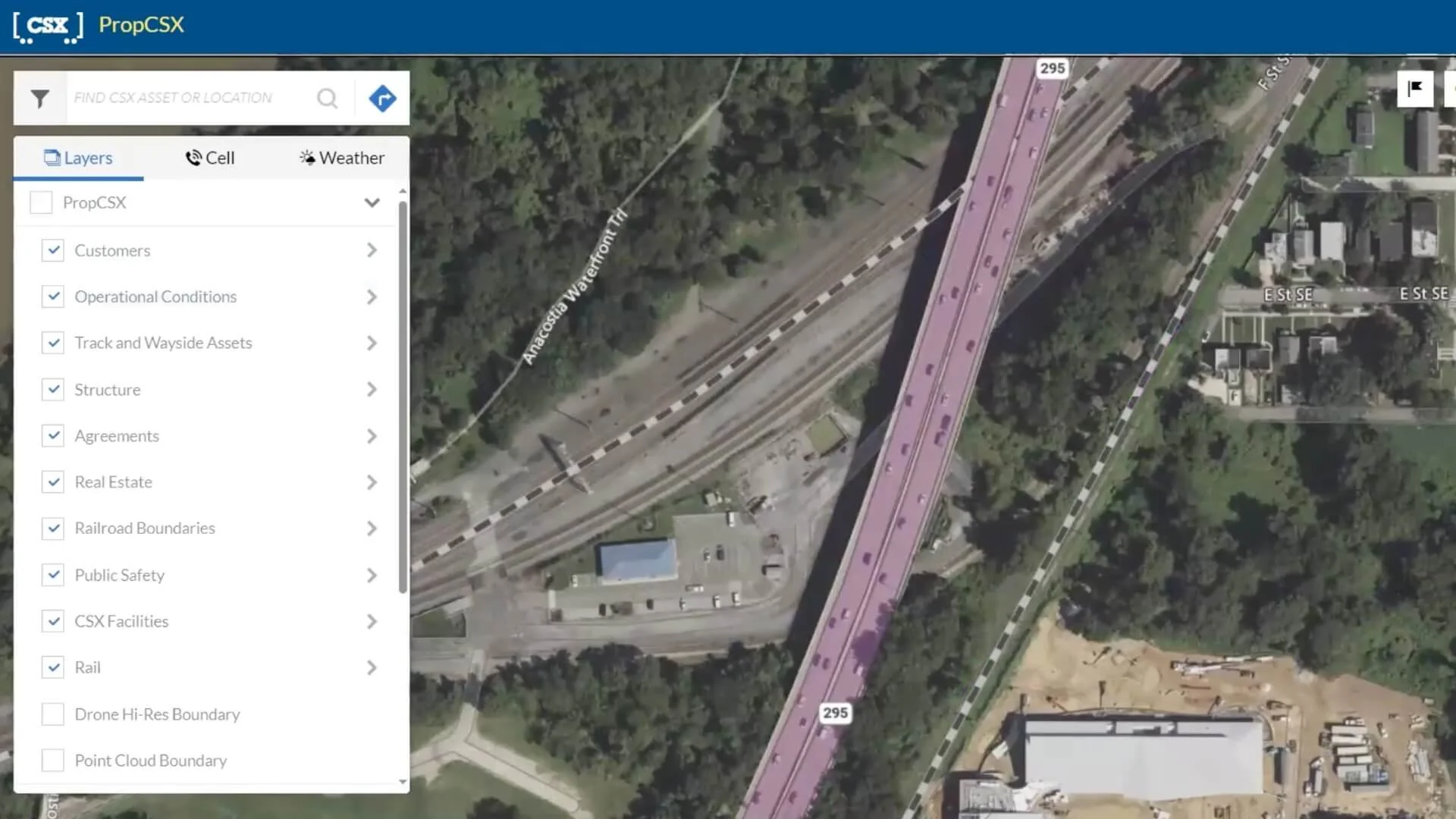
Task: Click the CSX Facilities label
Action: tap(121, 622)
